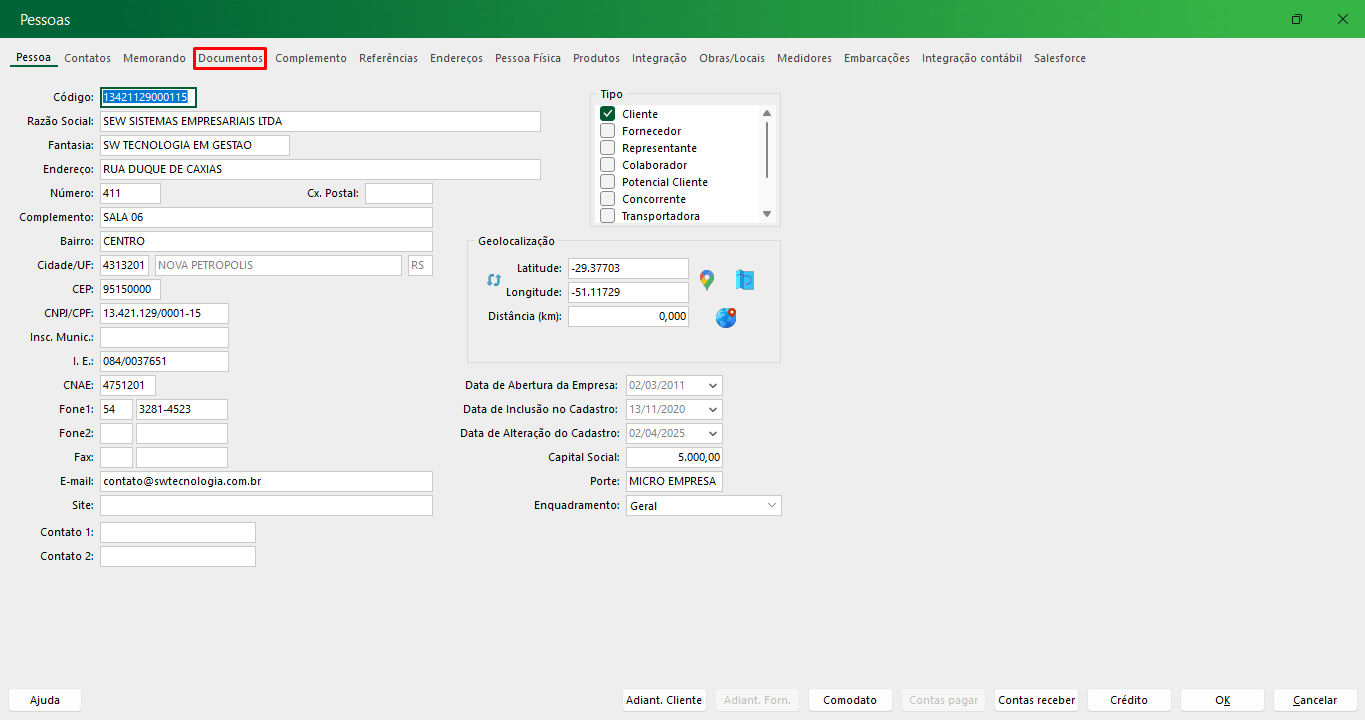Check the Colaborador type checkbox
This screenshot has height=720, width=1365.
607,165
